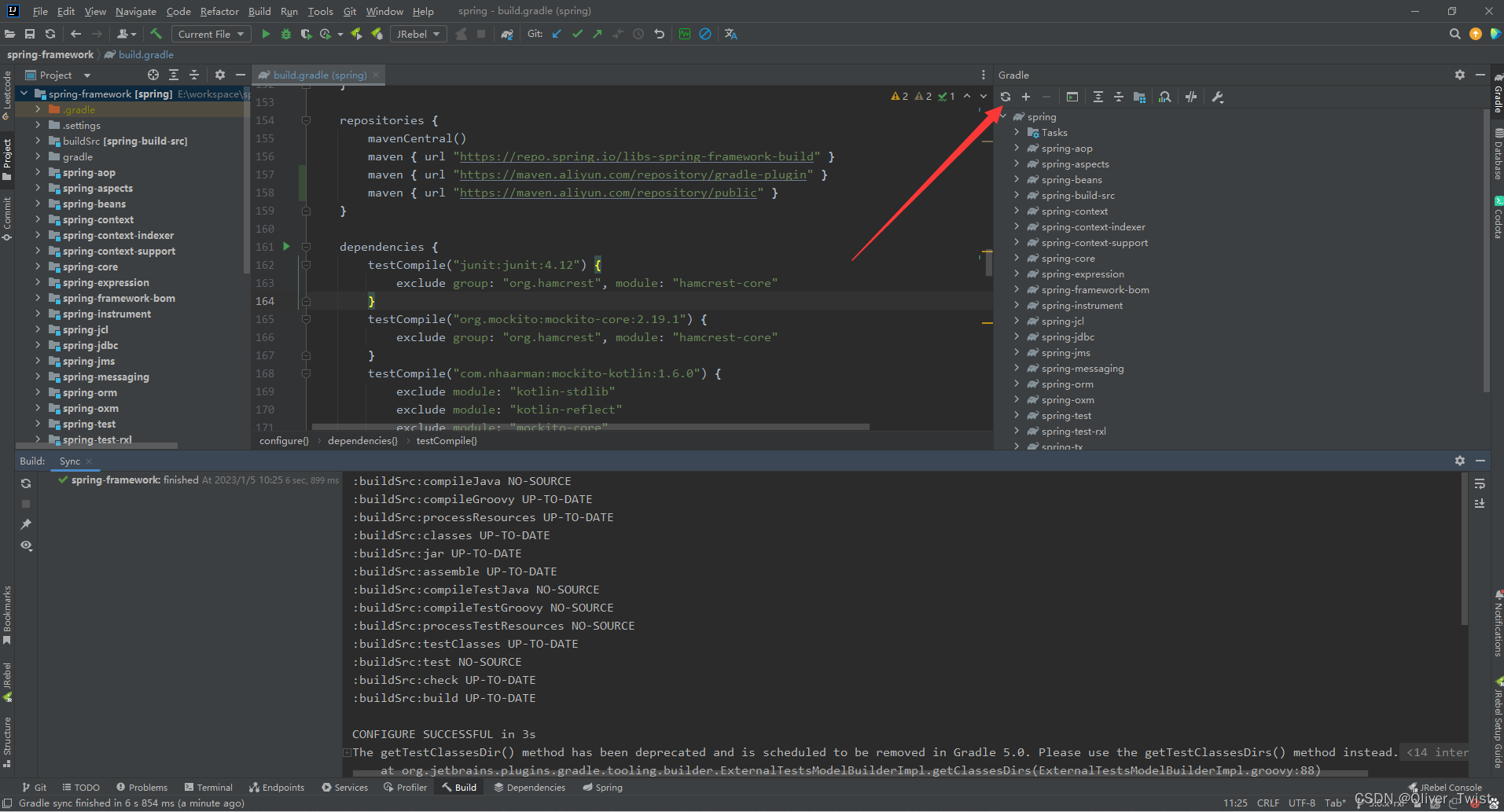Collapse all nodes in Gradle panel

(1119, 97)
